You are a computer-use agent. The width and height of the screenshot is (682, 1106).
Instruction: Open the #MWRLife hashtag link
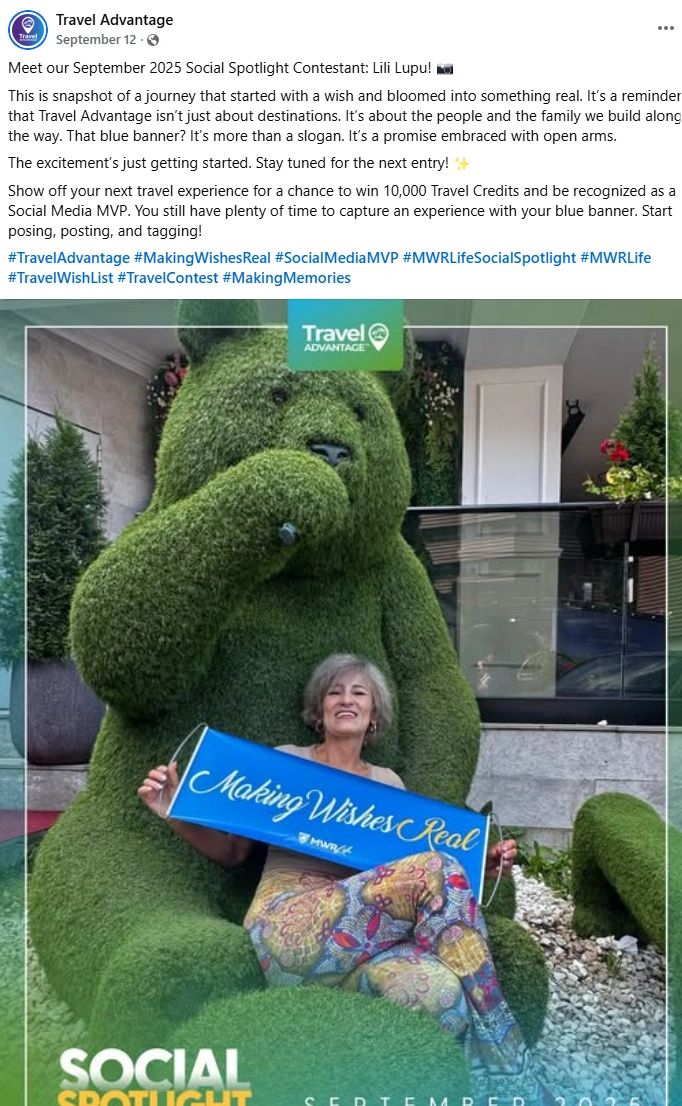[616, 257]
